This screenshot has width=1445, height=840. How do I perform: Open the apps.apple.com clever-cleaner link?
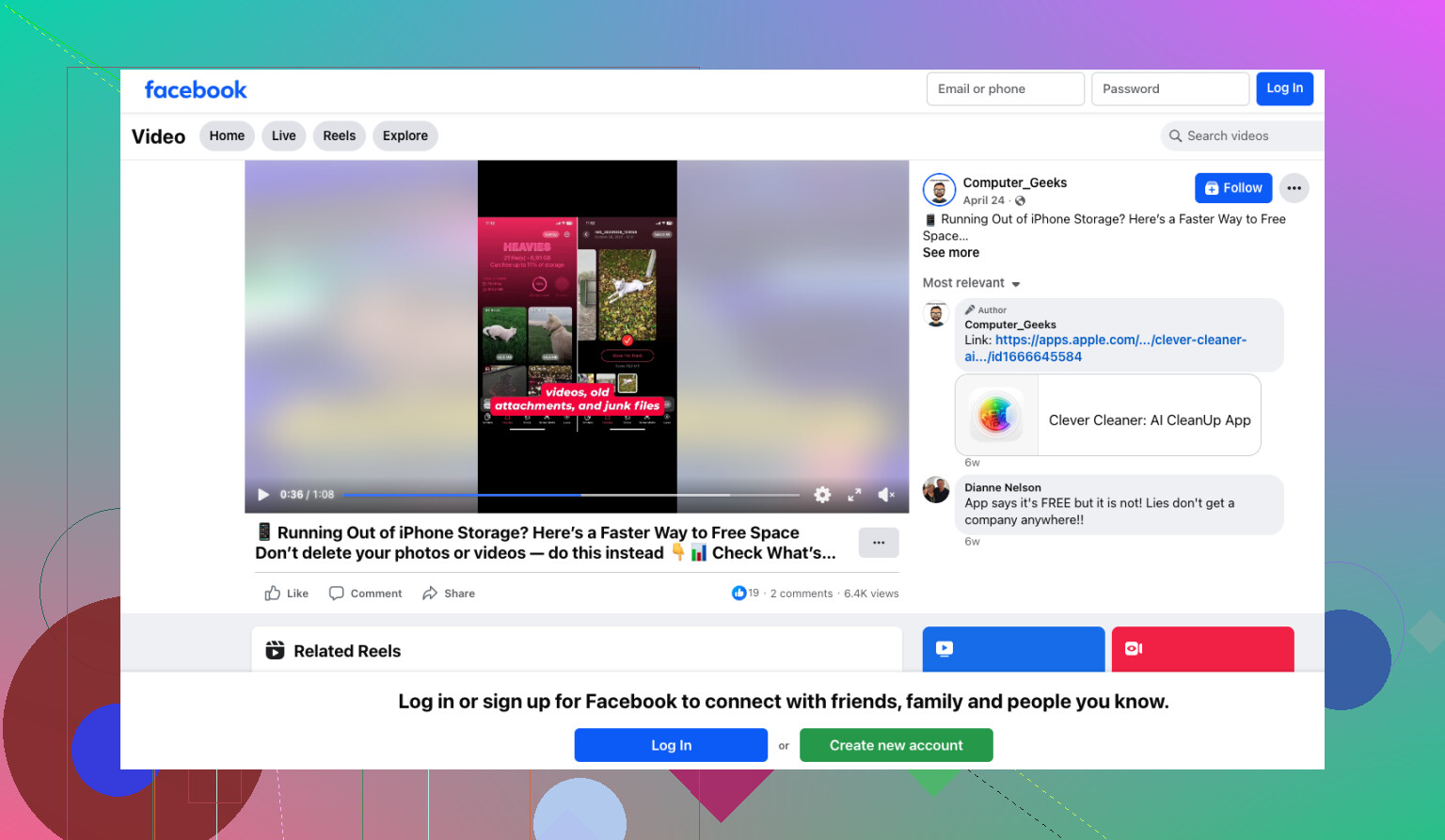click(1105, 348)
